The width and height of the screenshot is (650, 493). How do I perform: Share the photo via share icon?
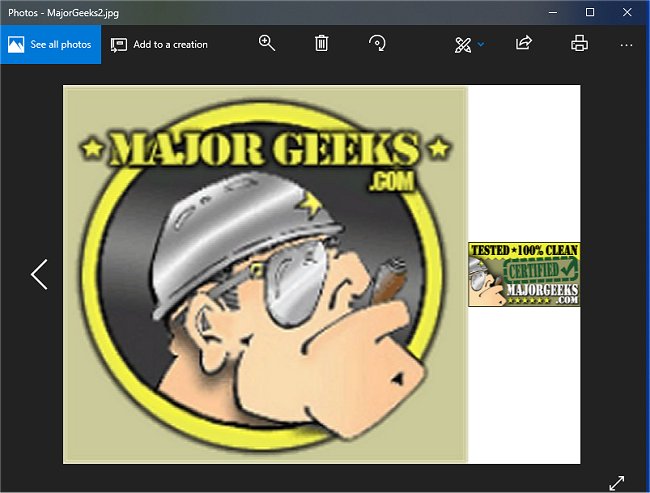click(524, 43)
